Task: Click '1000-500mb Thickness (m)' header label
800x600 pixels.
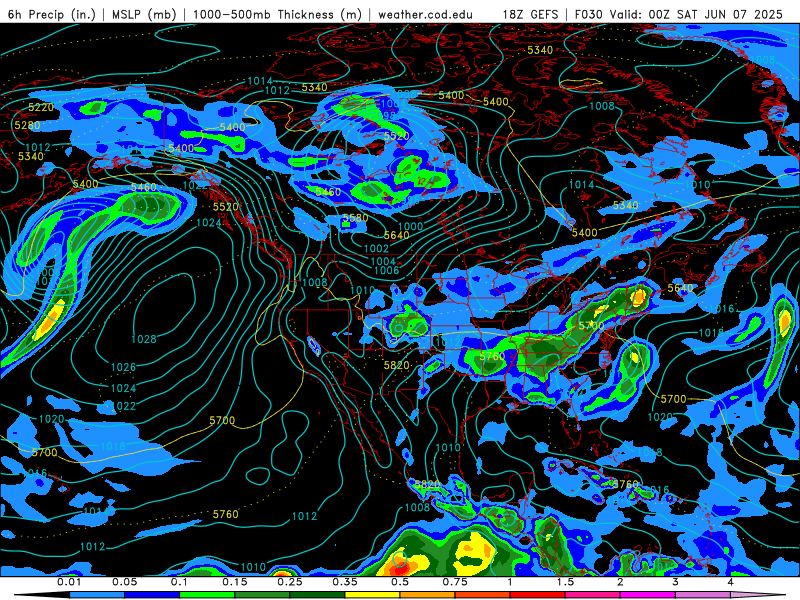Action: coord(278,14)
